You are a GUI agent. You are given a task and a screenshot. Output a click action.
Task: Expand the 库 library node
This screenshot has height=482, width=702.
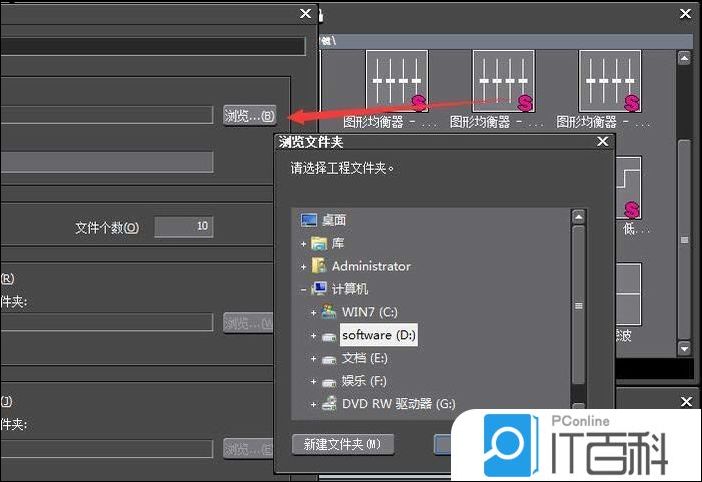304,244
